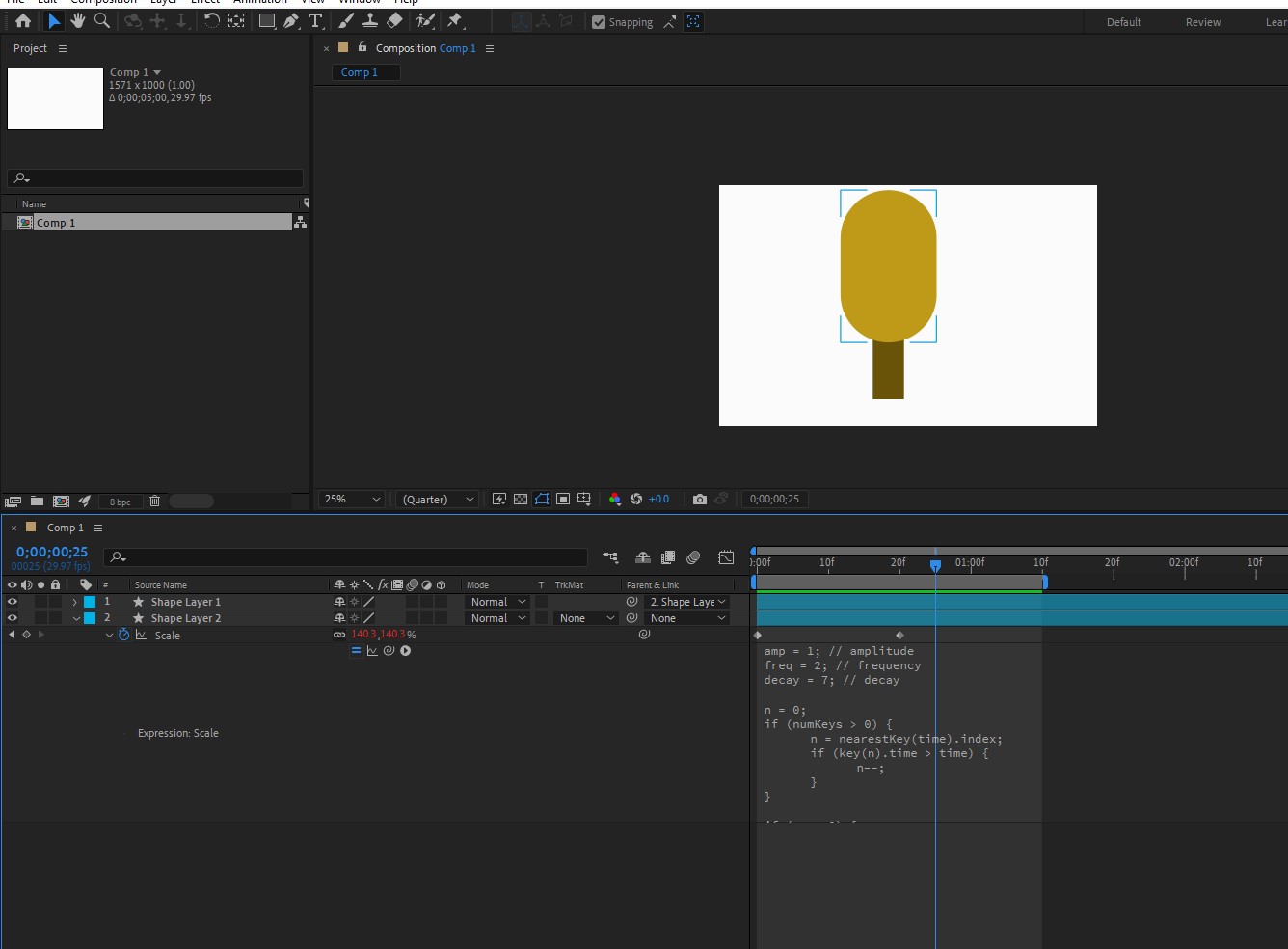Toggle transparency grid in the viewer

click(x=520, y=499)
